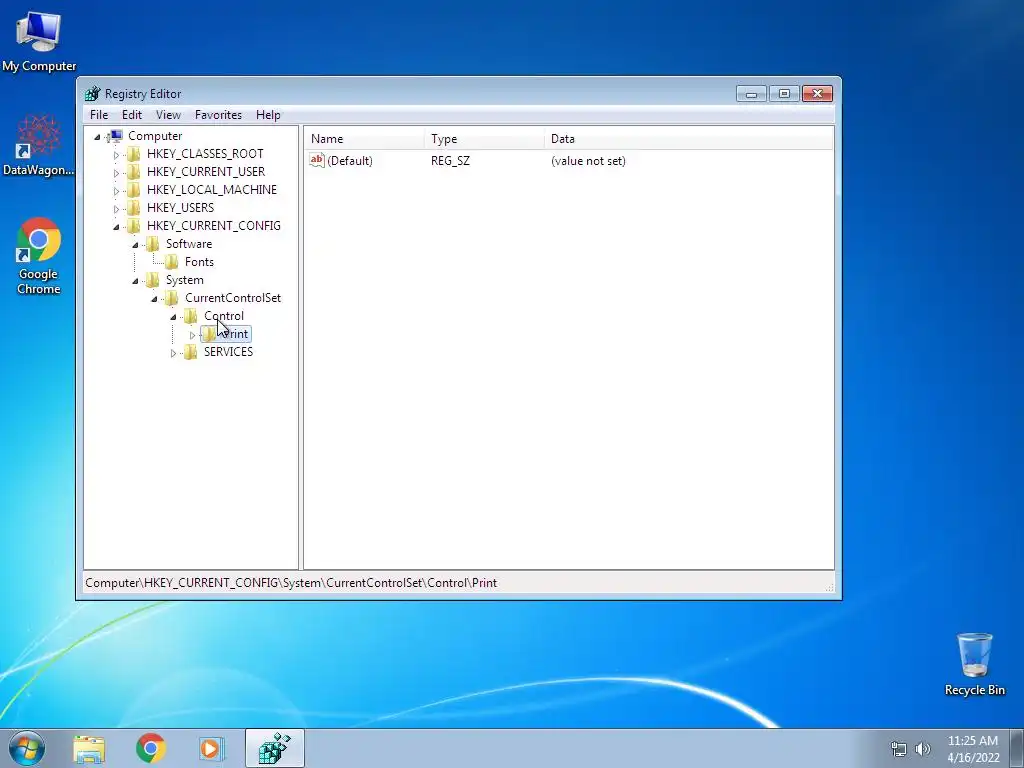Open the Favorites menu

coord(218,115)
